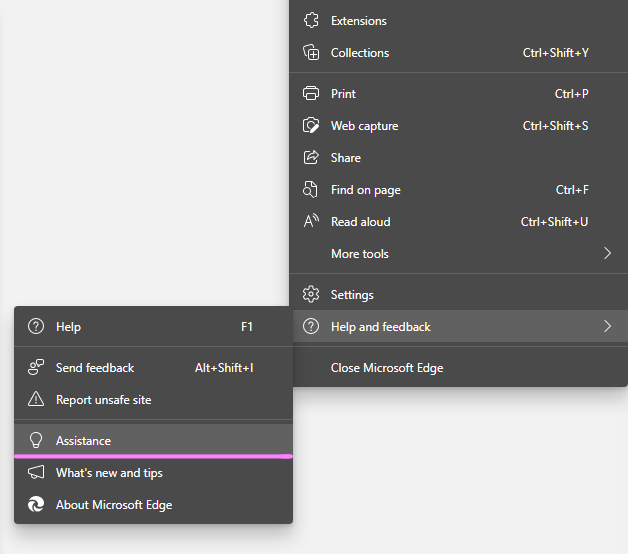Viewport: 628px width, 554px height.
Task: Select Send feedback submenu entry
Action: 153,368
